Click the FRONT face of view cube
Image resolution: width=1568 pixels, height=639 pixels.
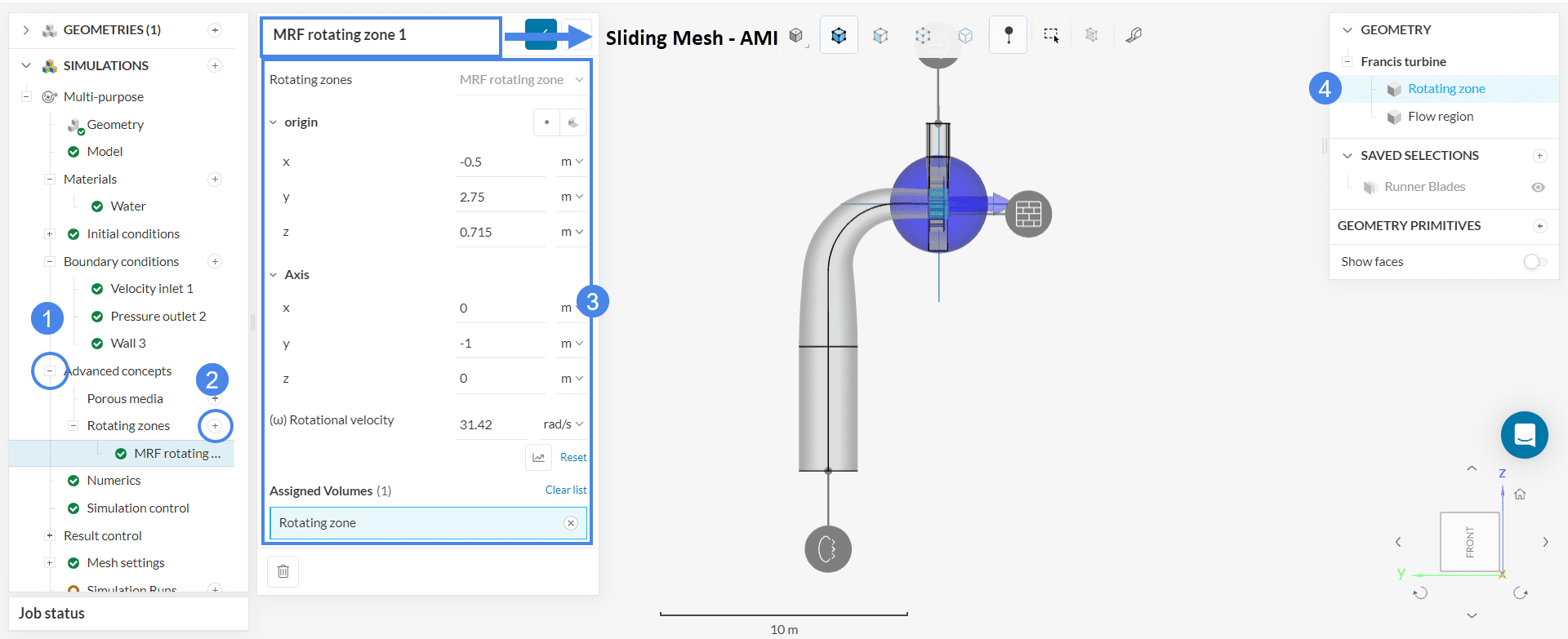point(1469,542)
